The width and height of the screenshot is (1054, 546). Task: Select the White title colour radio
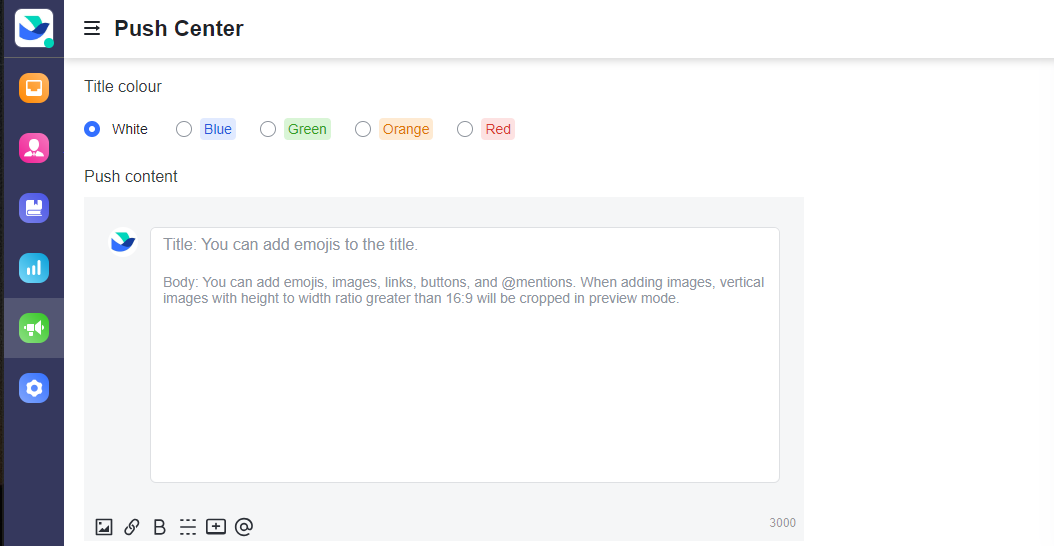pos(92,129)
